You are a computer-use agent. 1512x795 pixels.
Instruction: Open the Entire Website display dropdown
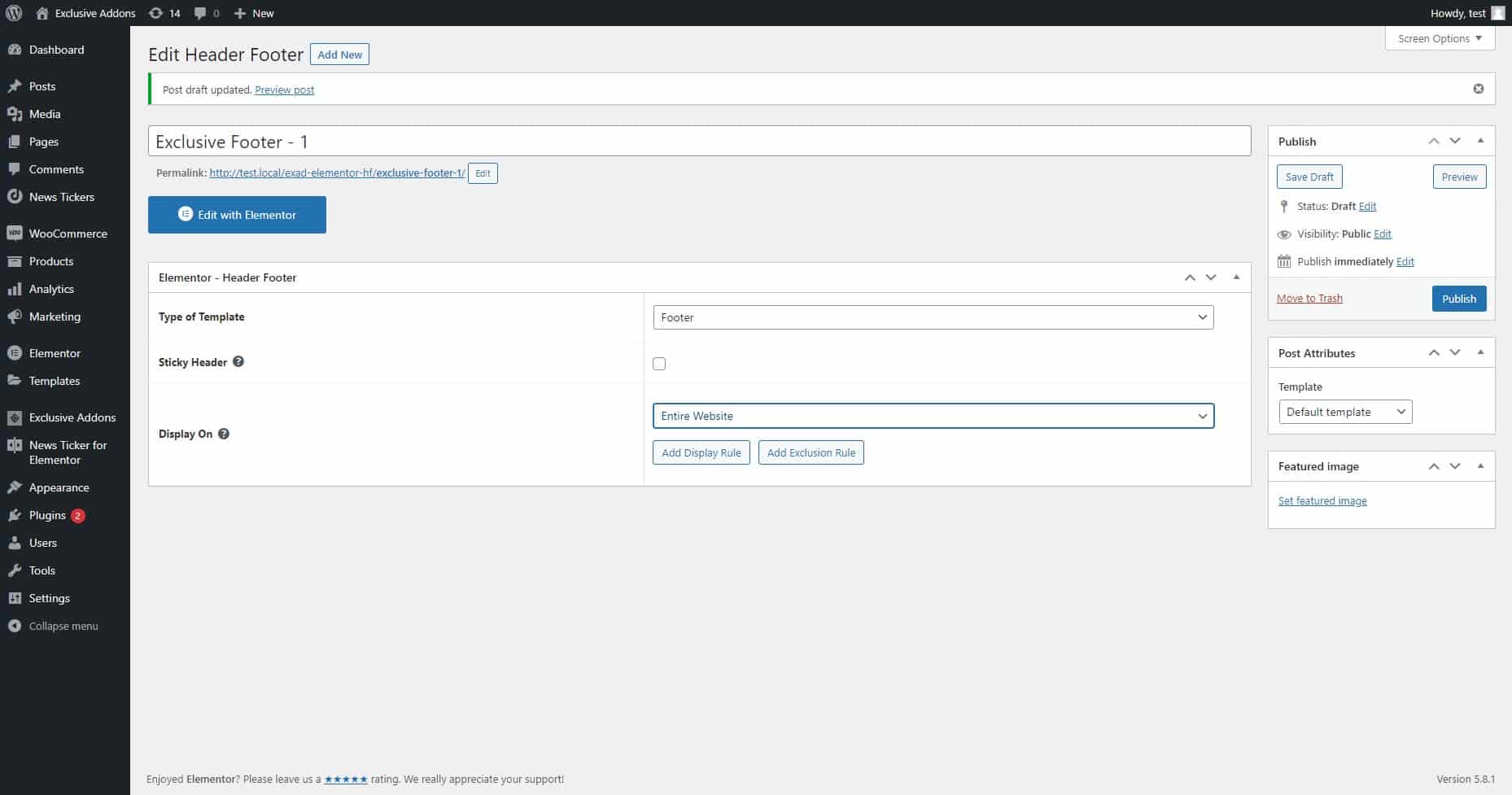[933, 416]
